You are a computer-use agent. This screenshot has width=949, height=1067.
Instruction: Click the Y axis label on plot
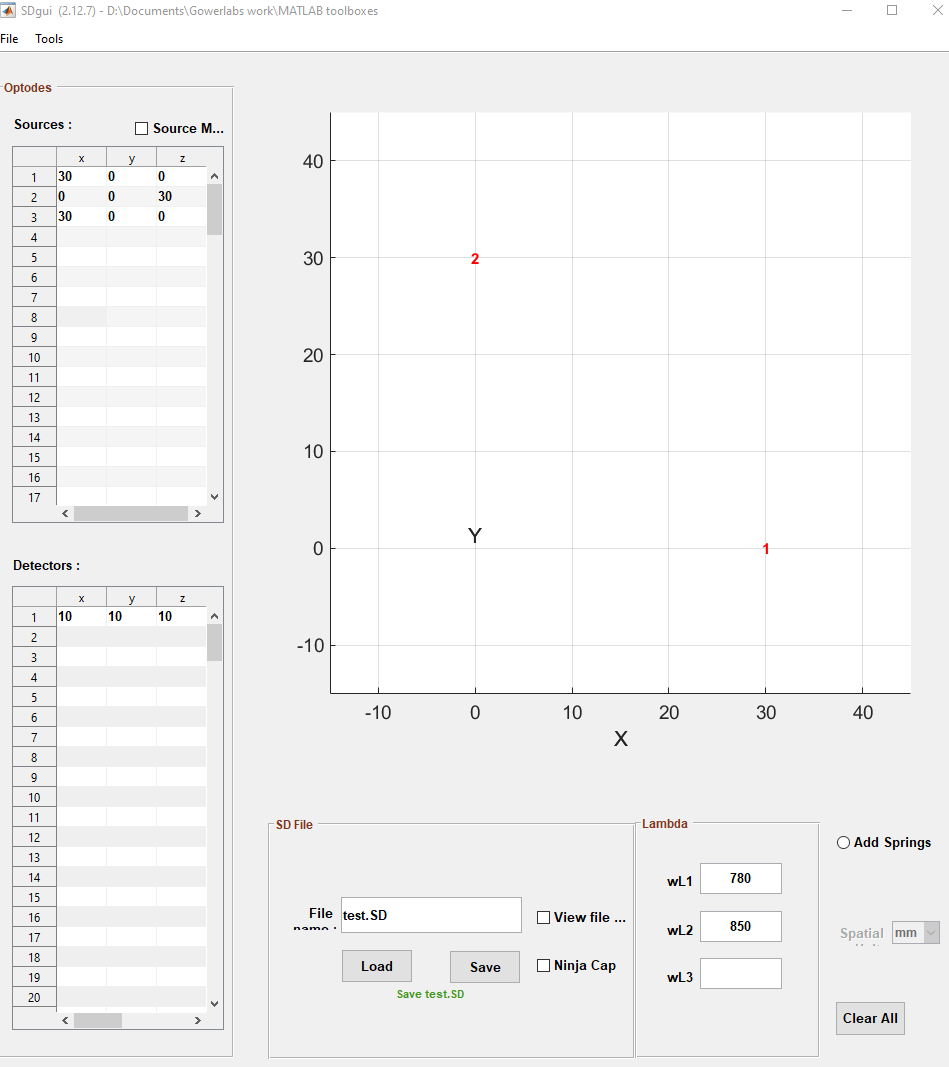475,536
